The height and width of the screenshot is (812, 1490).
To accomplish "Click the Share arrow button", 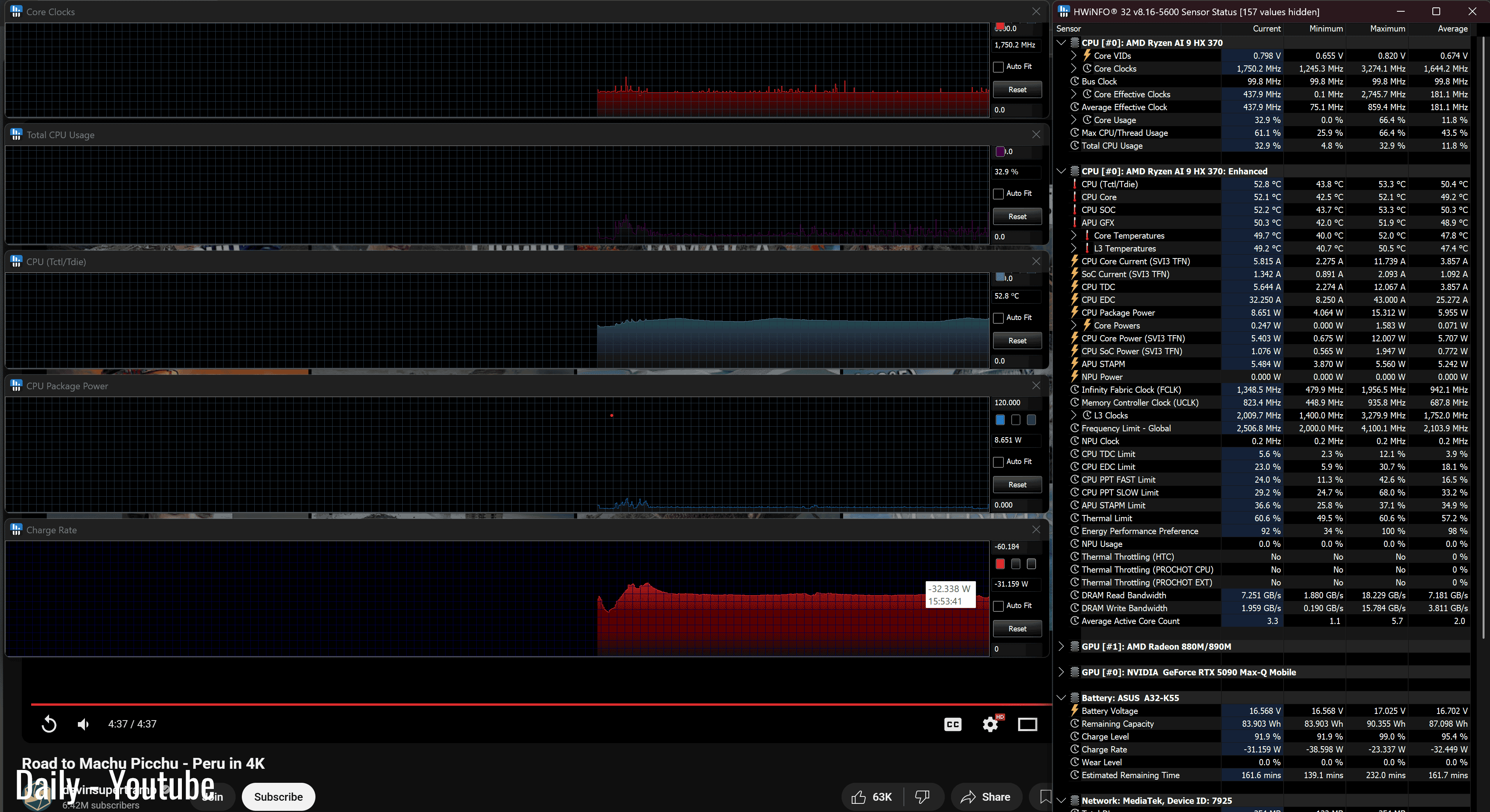I will click(x=986, y=797).
